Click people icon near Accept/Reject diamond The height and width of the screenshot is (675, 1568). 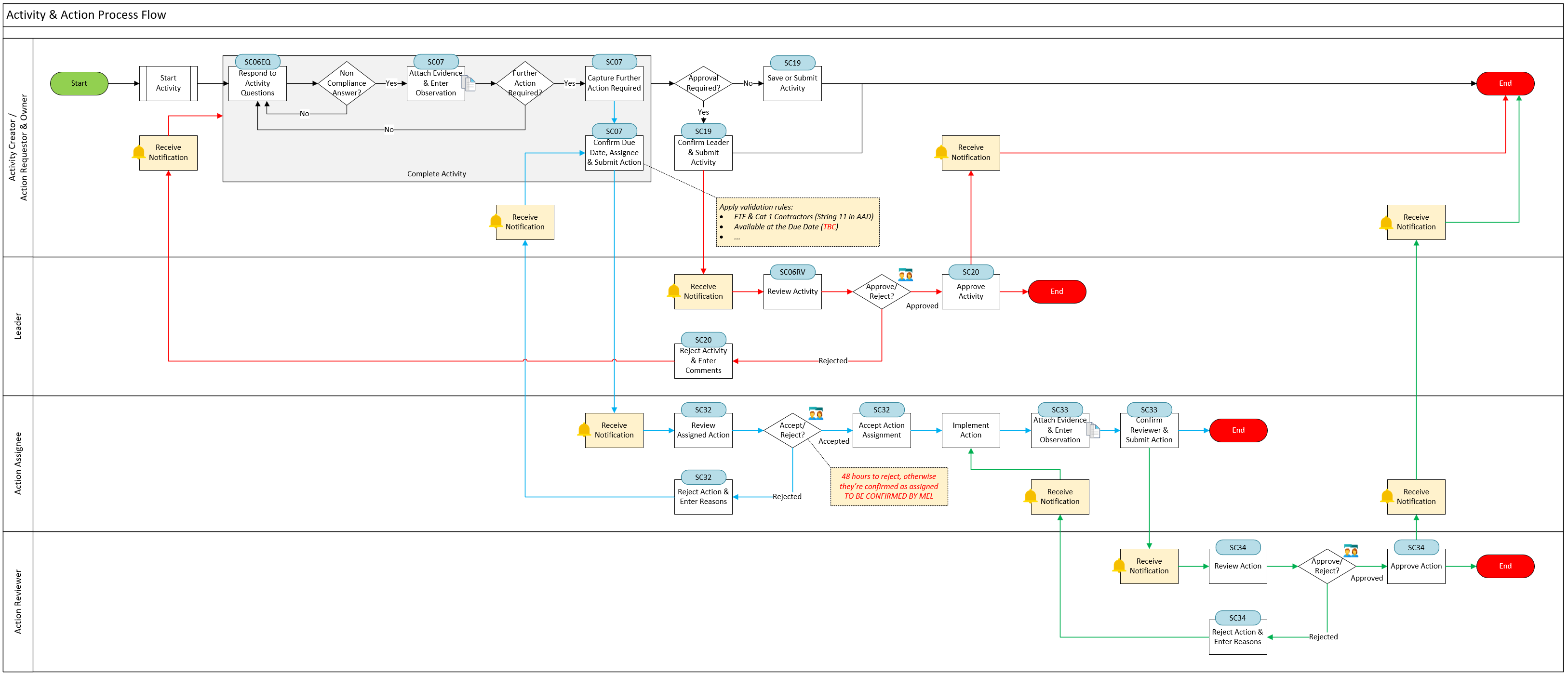pos(816,413)
